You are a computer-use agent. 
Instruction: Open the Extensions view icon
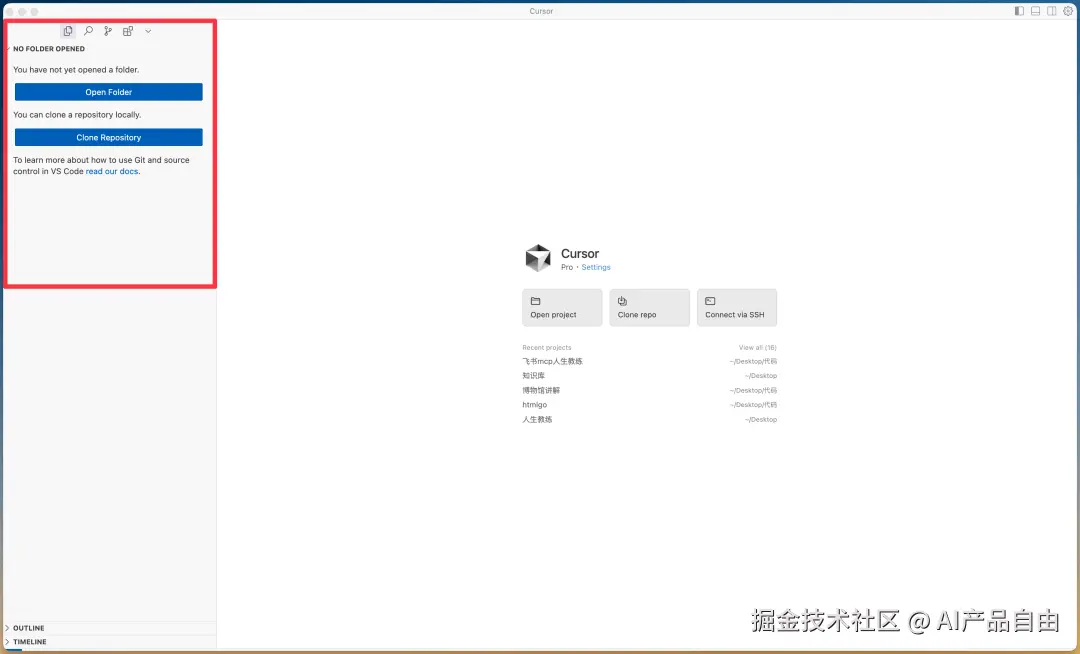click(x=128, y=31)
